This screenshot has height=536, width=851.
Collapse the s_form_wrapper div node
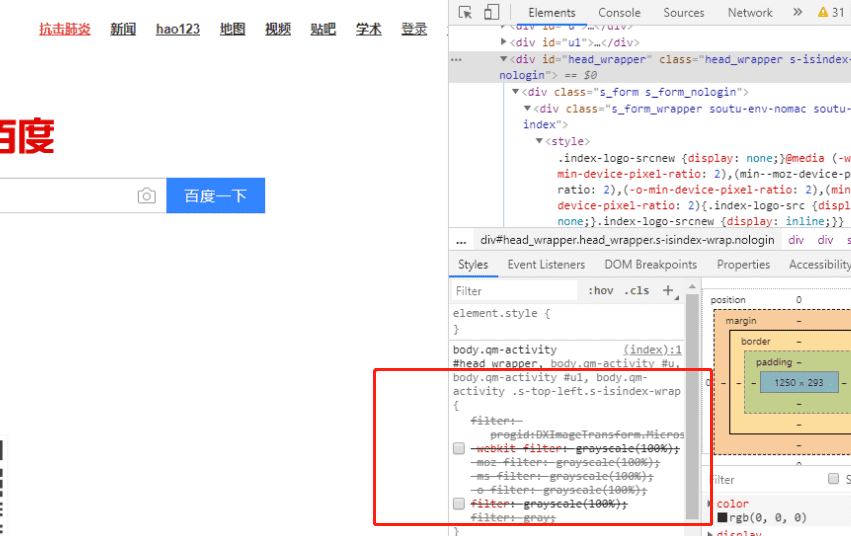pyautogui.click(x=527, y=109)
